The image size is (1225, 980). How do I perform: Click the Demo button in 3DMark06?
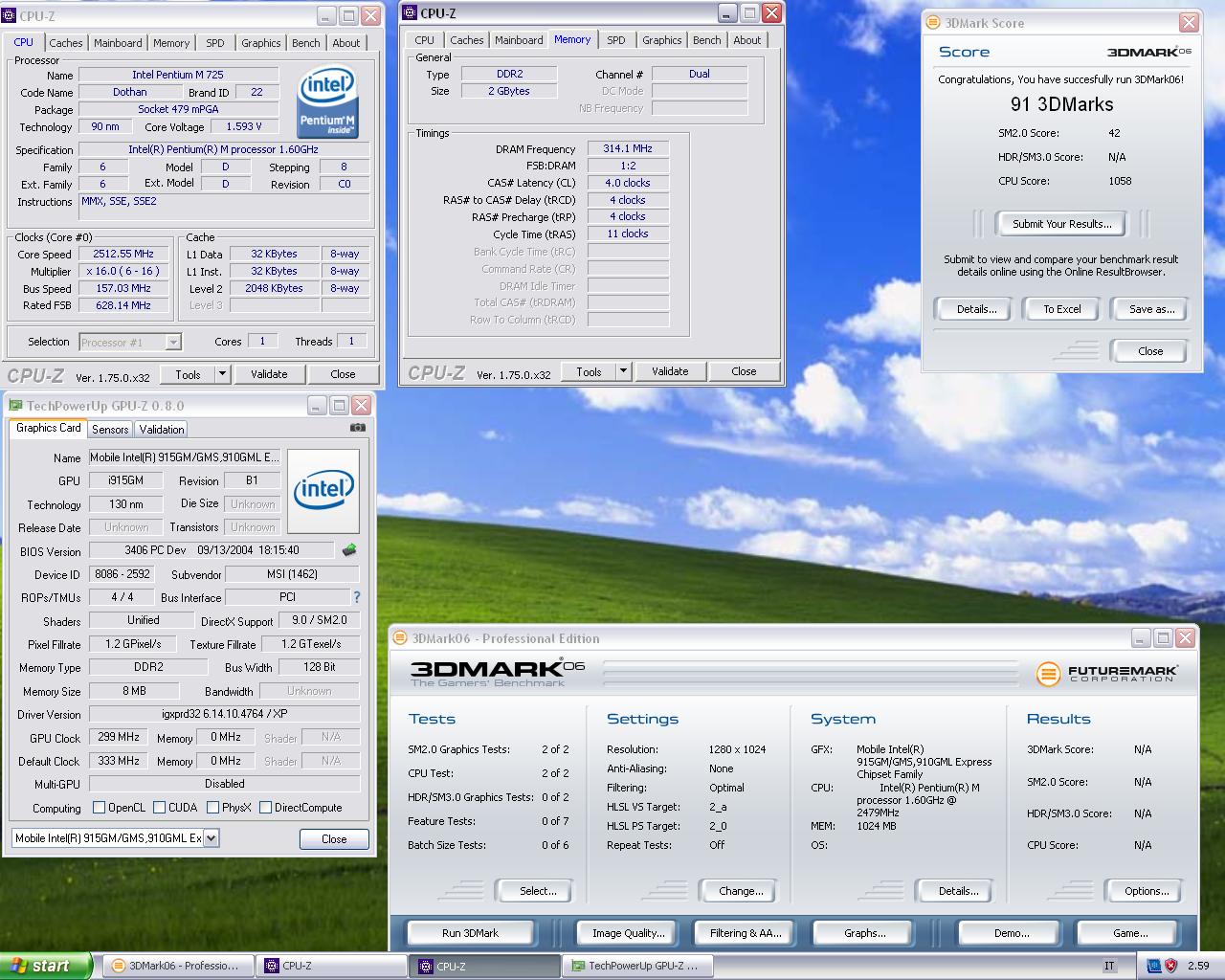(1012, 933)
